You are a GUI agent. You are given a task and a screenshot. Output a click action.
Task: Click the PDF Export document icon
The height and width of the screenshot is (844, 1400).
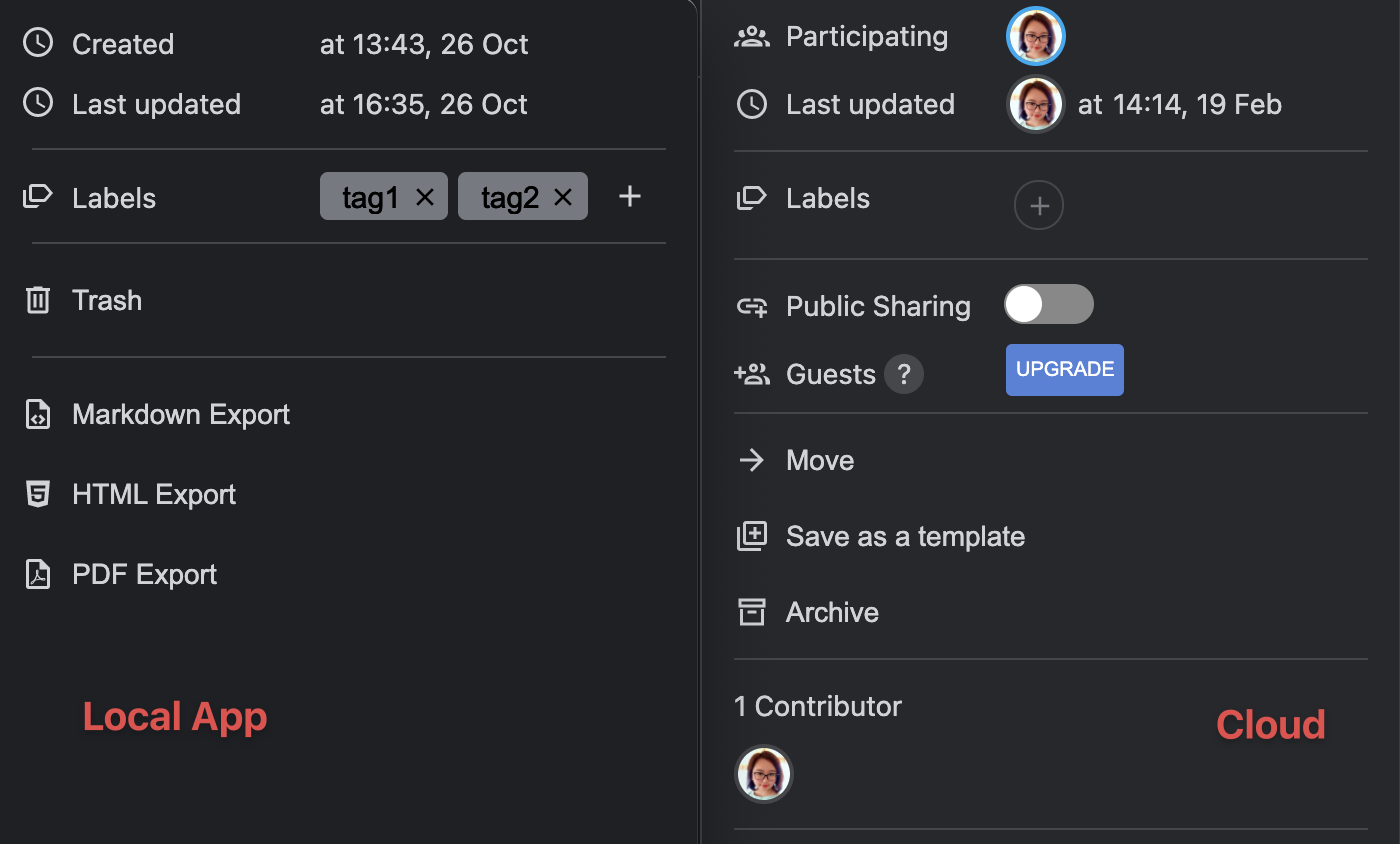(38, 574)
